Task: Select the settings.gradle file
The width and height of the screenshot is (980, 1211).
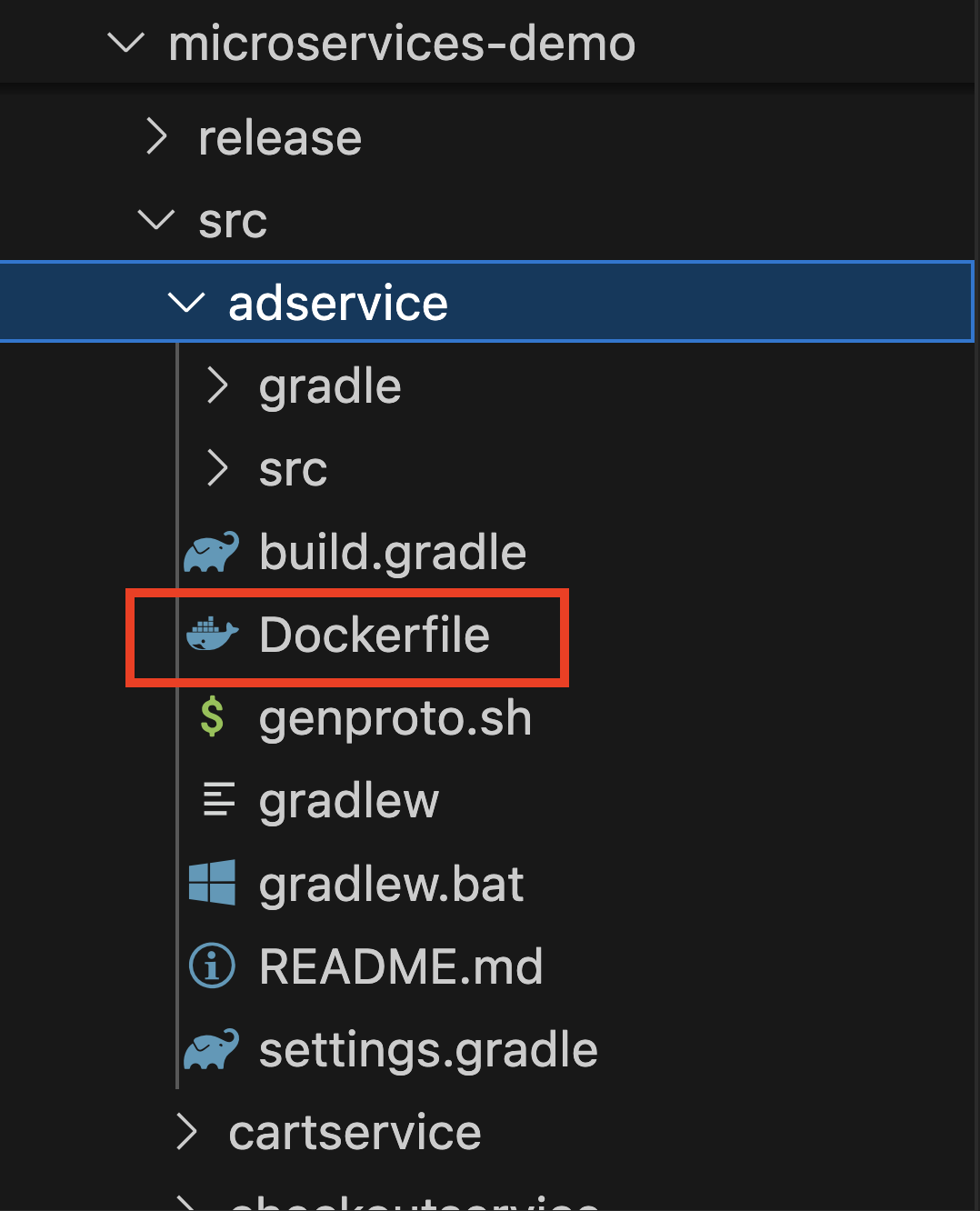Action: (x=427, y=1050)
